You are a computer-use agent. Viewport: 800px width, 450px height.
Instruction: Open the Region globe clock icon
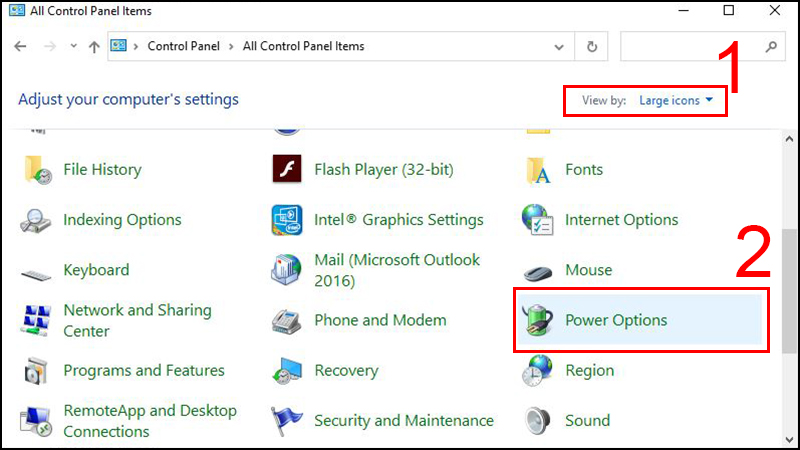point(537,370)
